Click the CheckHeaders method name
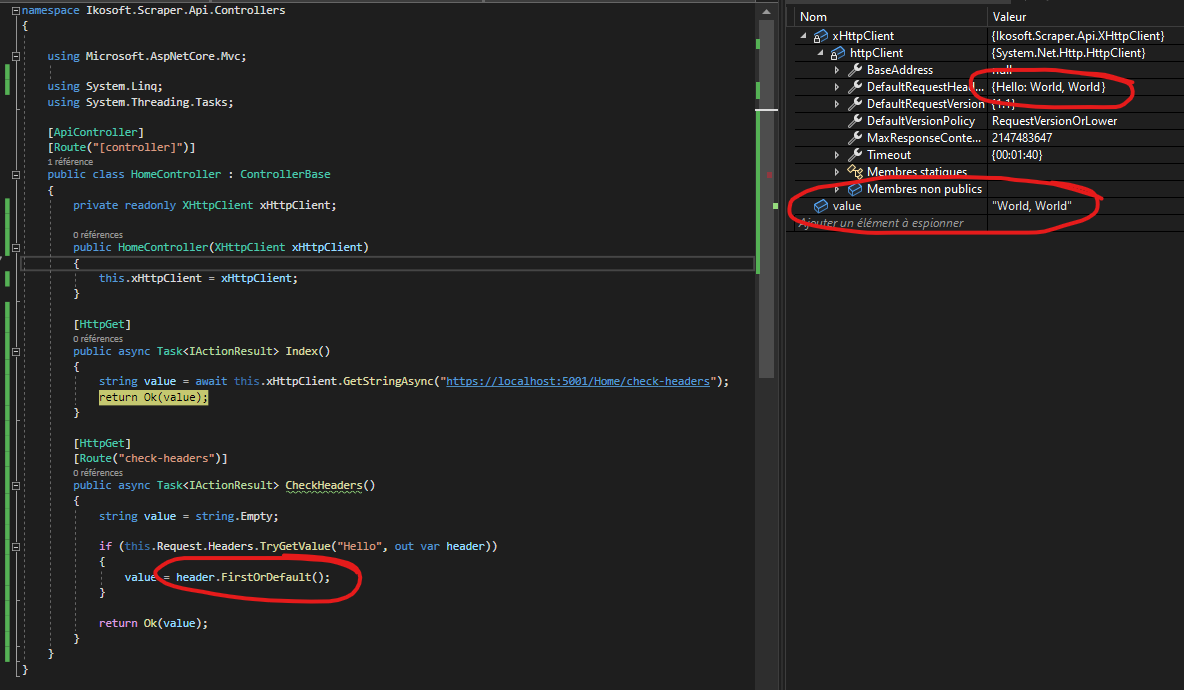 pyautogui.click(x=324, y=485)
